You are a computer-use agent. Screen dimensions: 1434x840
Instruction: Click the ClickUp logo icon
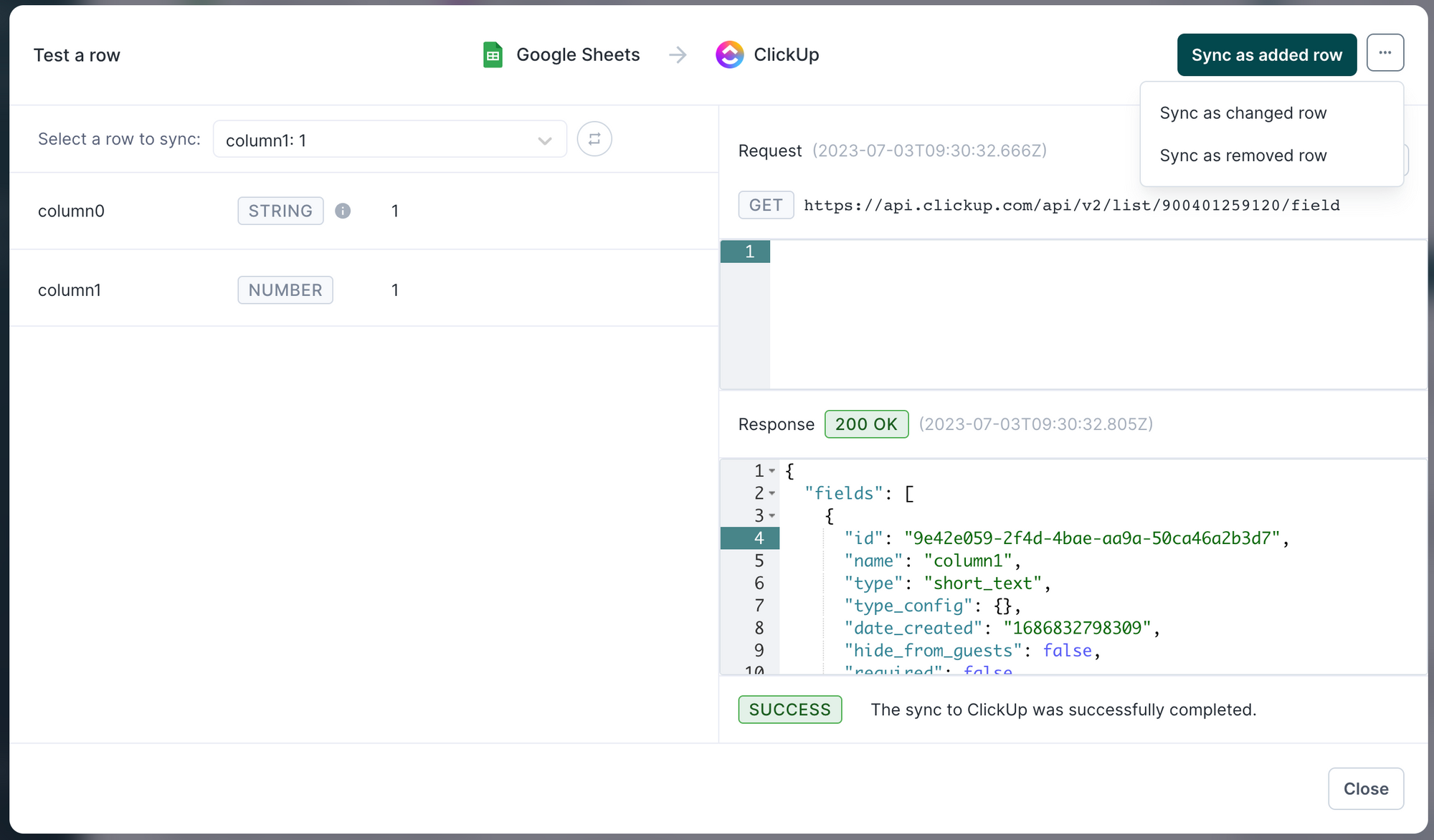(x=729, y=54)
